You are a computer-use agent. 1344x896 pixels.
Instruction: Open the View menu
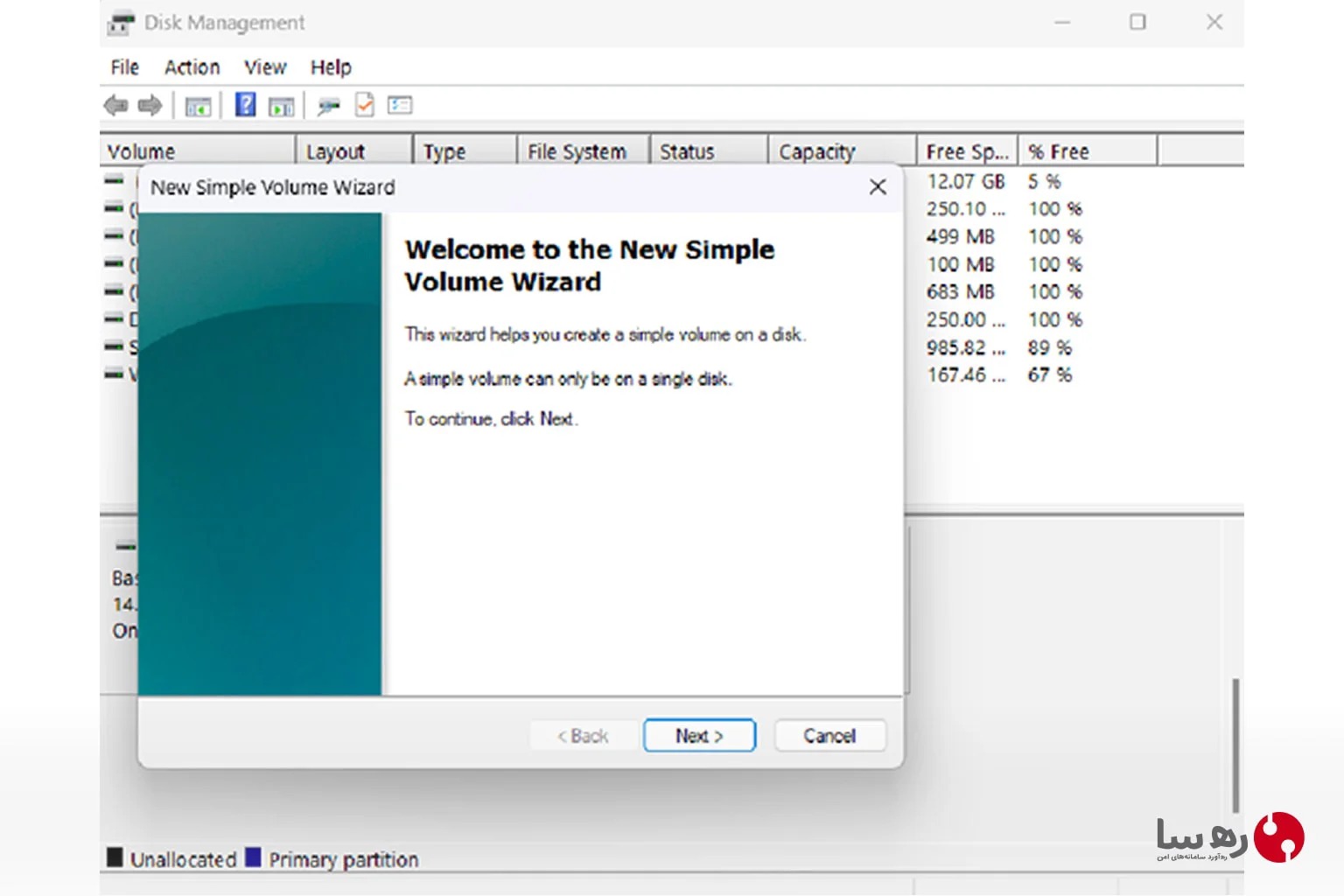(265, 67)
